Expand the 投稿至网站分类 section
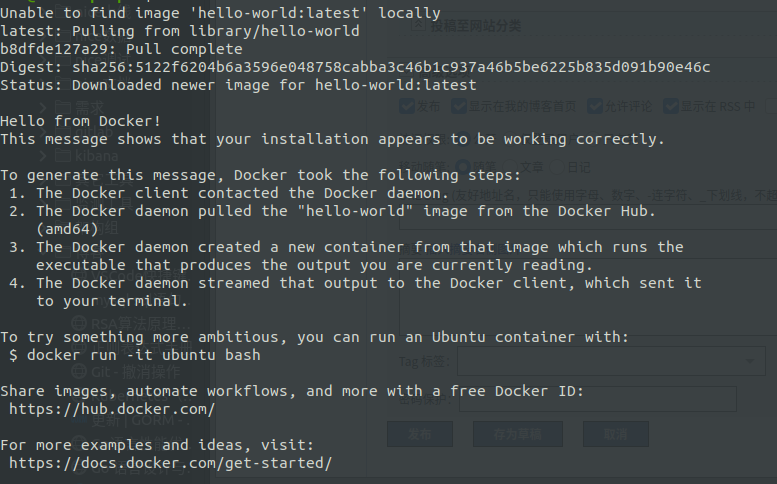 tap(420, 27)
